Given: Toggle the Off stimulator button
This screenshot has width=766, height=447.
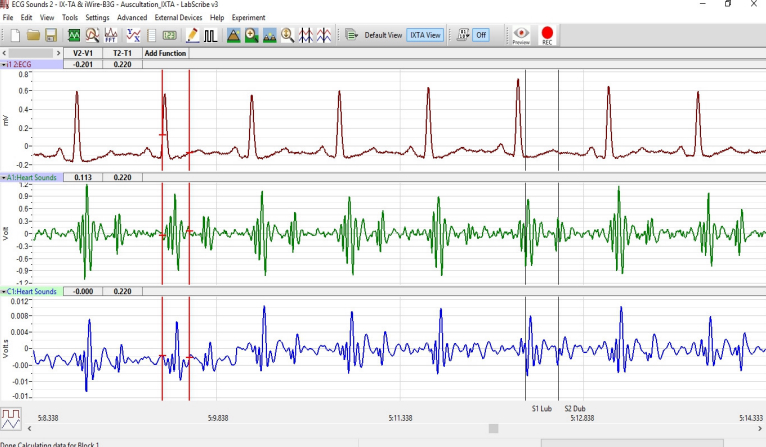Looking at the screenshot, I should coord(481,35).
